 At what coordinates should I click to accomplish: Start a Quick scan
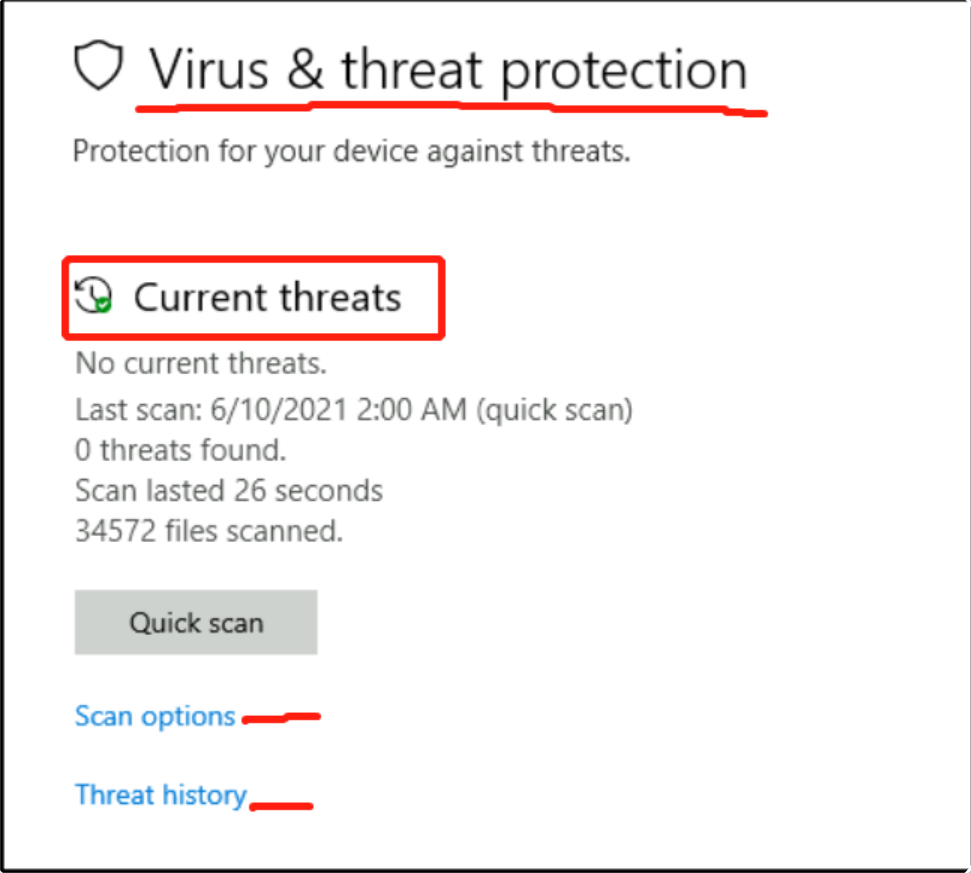tap(196, 622)
